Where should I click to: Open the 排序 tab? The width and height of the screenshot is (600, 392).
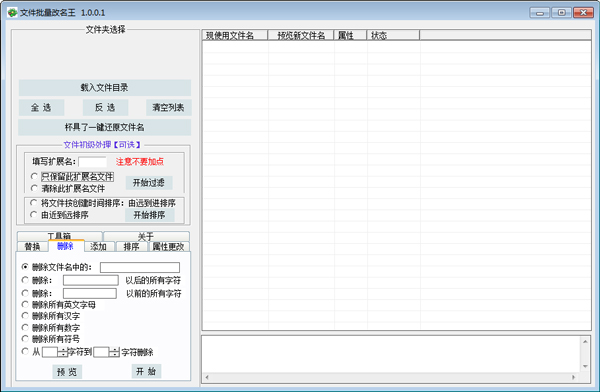coord(131,247)
